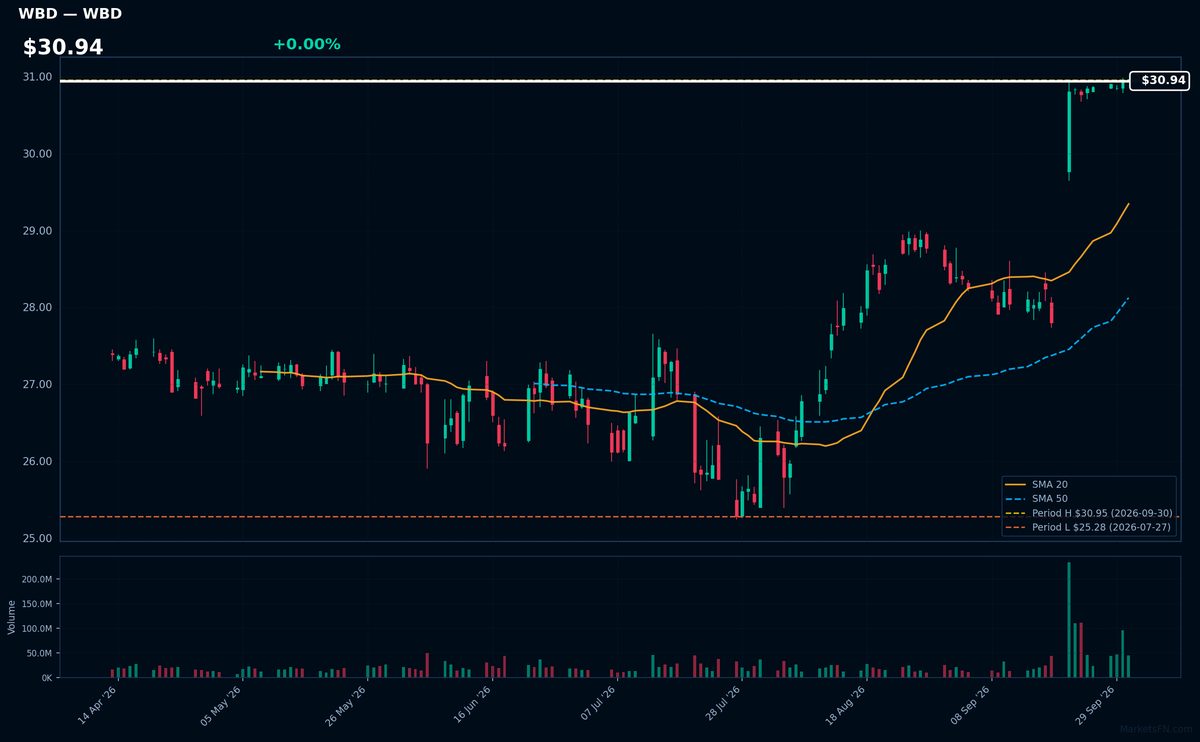The image size is (1200, 742).
Task: Select the Period H $30.95 legend entry
Action: click(x=1089, y=513)
